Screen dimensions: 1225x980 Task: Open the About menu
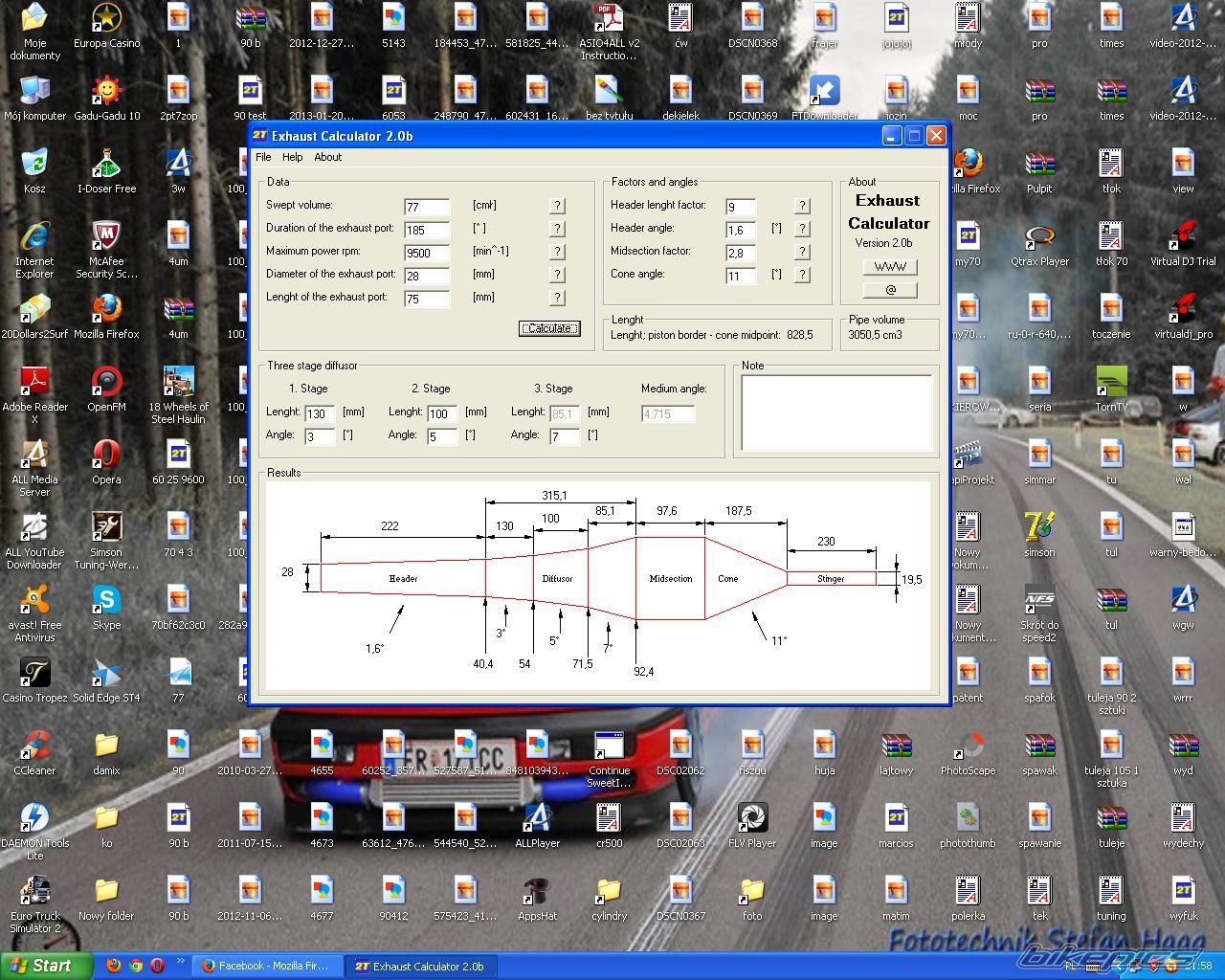pos(327,157)
